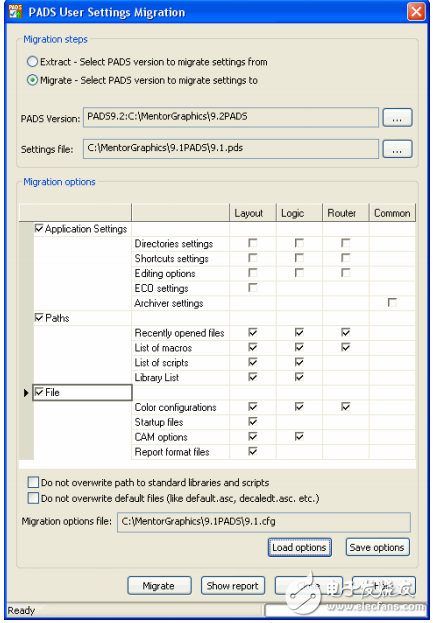The height and width of the screenshot is (623, 433).
Task: Enable Shortcuts settings for Layout
Action: pos(253,258)
